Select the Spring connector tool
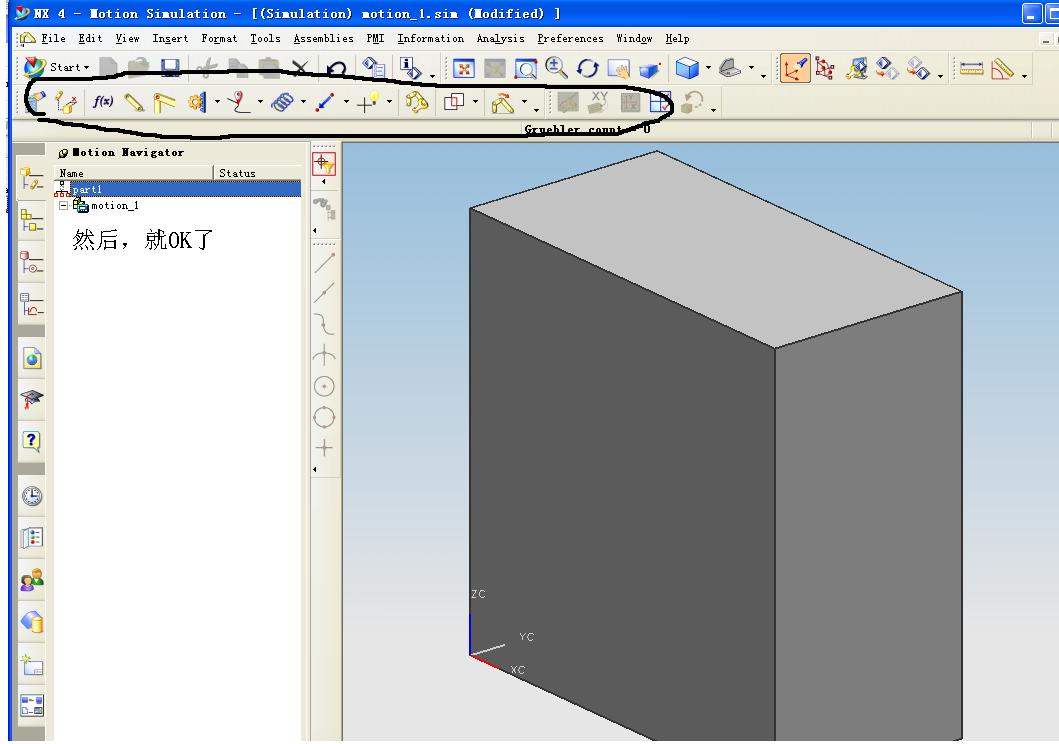 [282, 102]
